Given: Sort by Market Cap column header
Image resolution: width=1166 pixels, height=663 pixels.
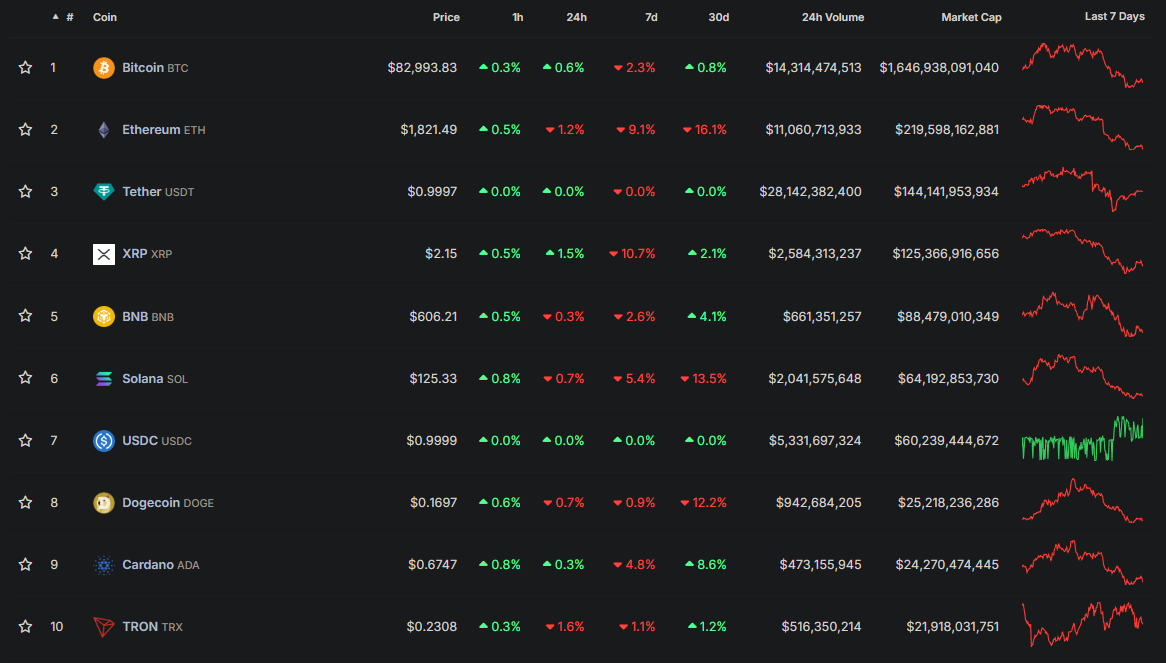Looking at the screenshot, I should [x=971, y=17].
